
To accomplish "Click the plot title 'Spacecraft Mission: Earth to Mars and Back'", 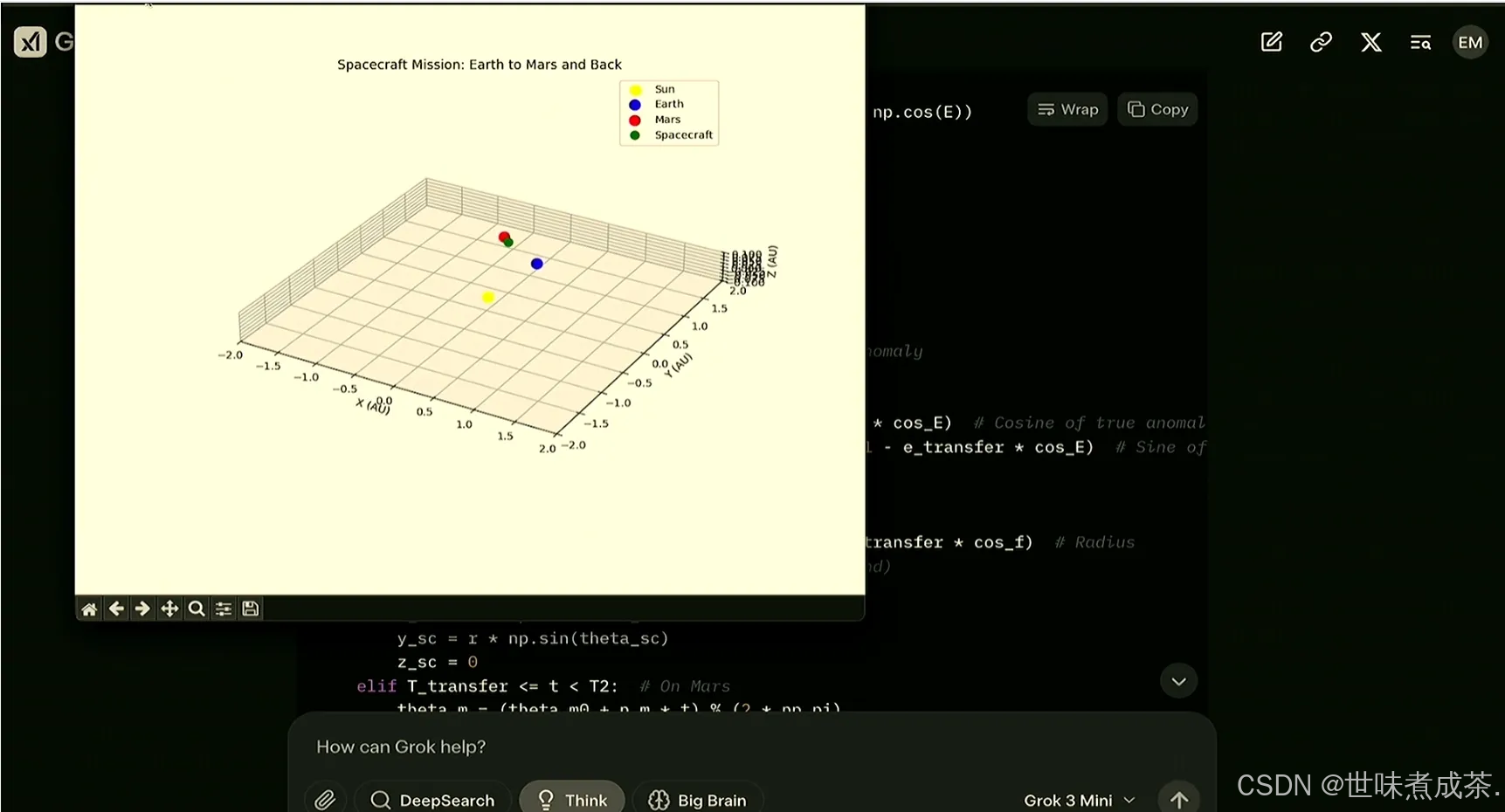I will 480,65.
